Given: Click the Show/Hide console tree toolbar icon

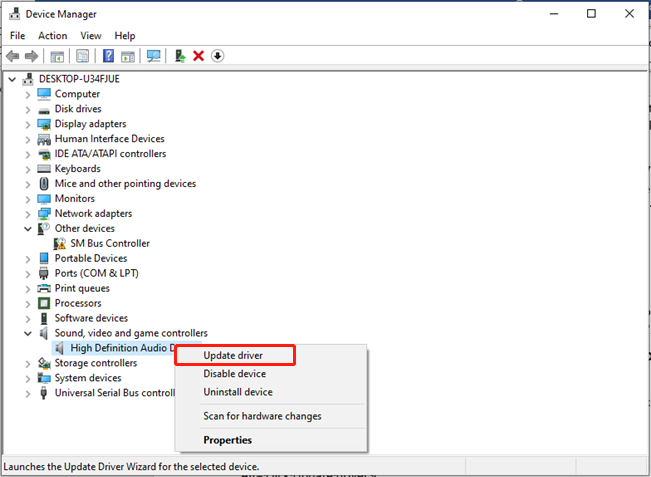Looking at the screenshot, I should click(x=57, y=56).
